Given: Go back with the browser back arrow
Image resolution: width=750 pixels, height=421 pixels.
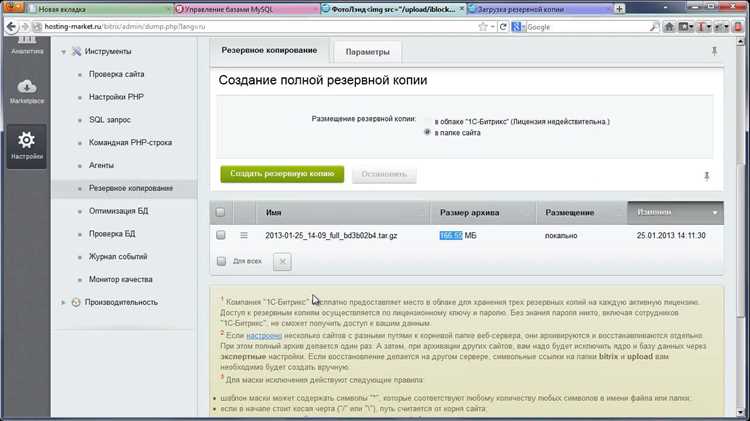Looking at the screenshot, I should coord(11,27).
